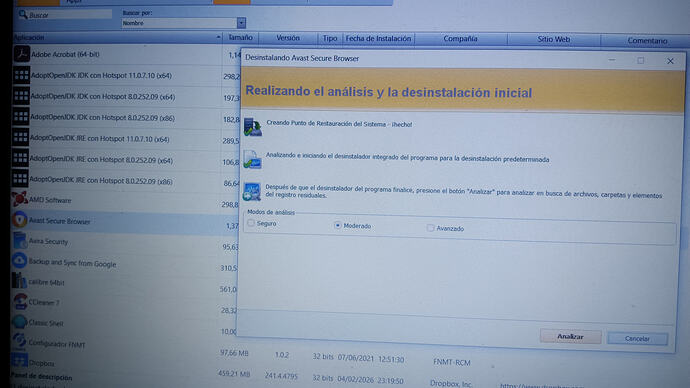This screenshot has width=690, height=388.
Task: Click the AdoptOpenJDK JRE 11.0.7.10 (x64) icon
Action: click(x=20, y=138)
